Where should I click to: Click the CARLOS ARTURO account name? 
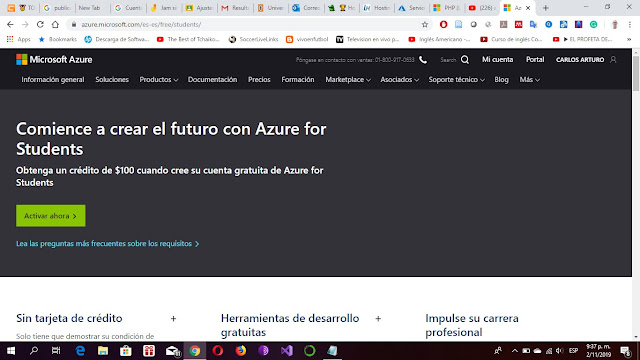coord(580,60)
